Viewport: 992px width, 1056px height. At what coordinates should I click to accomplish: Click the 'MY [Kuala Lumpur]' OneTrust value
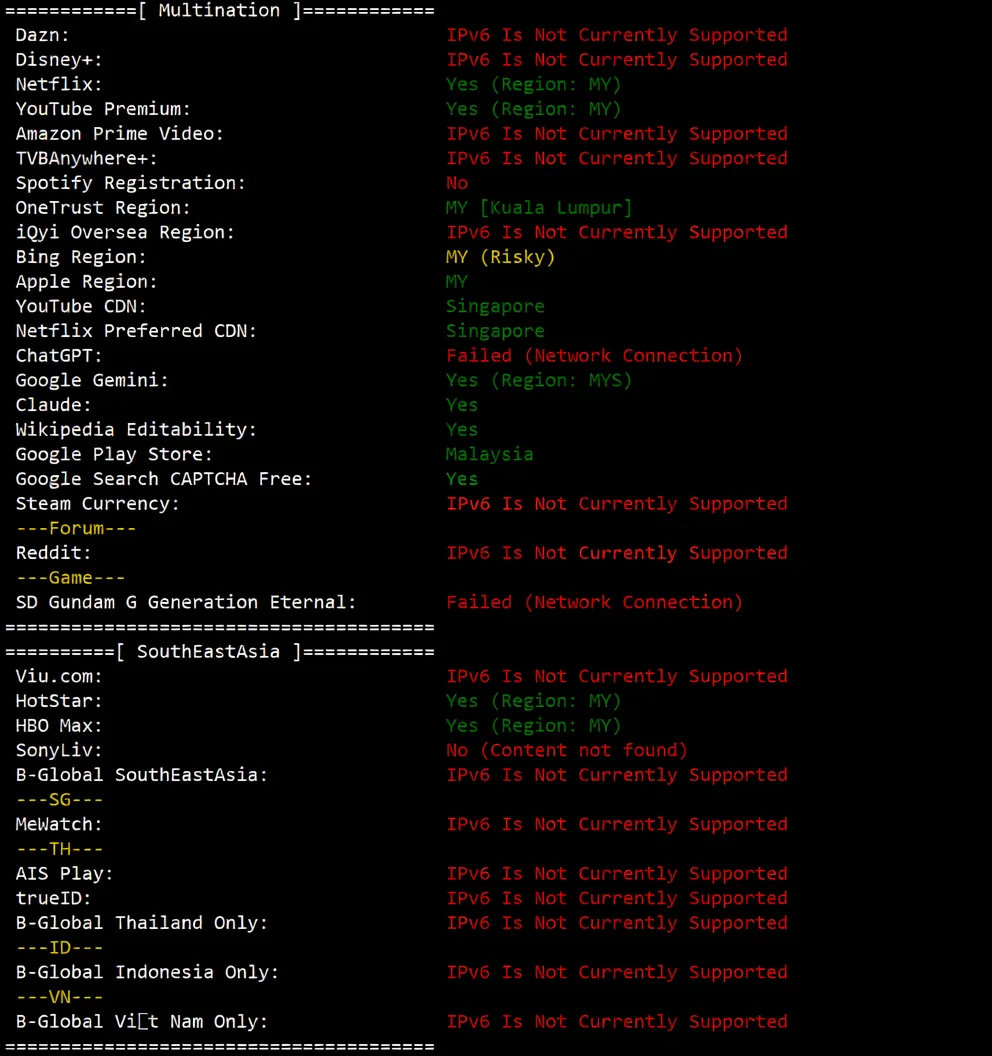pyautogui.click(x=538, y=208)
